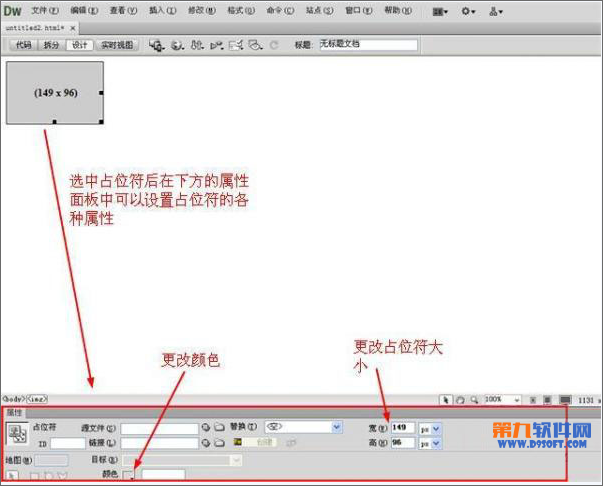
Task: Open the gear settings icon in menu bar
Action: (468, 11)
